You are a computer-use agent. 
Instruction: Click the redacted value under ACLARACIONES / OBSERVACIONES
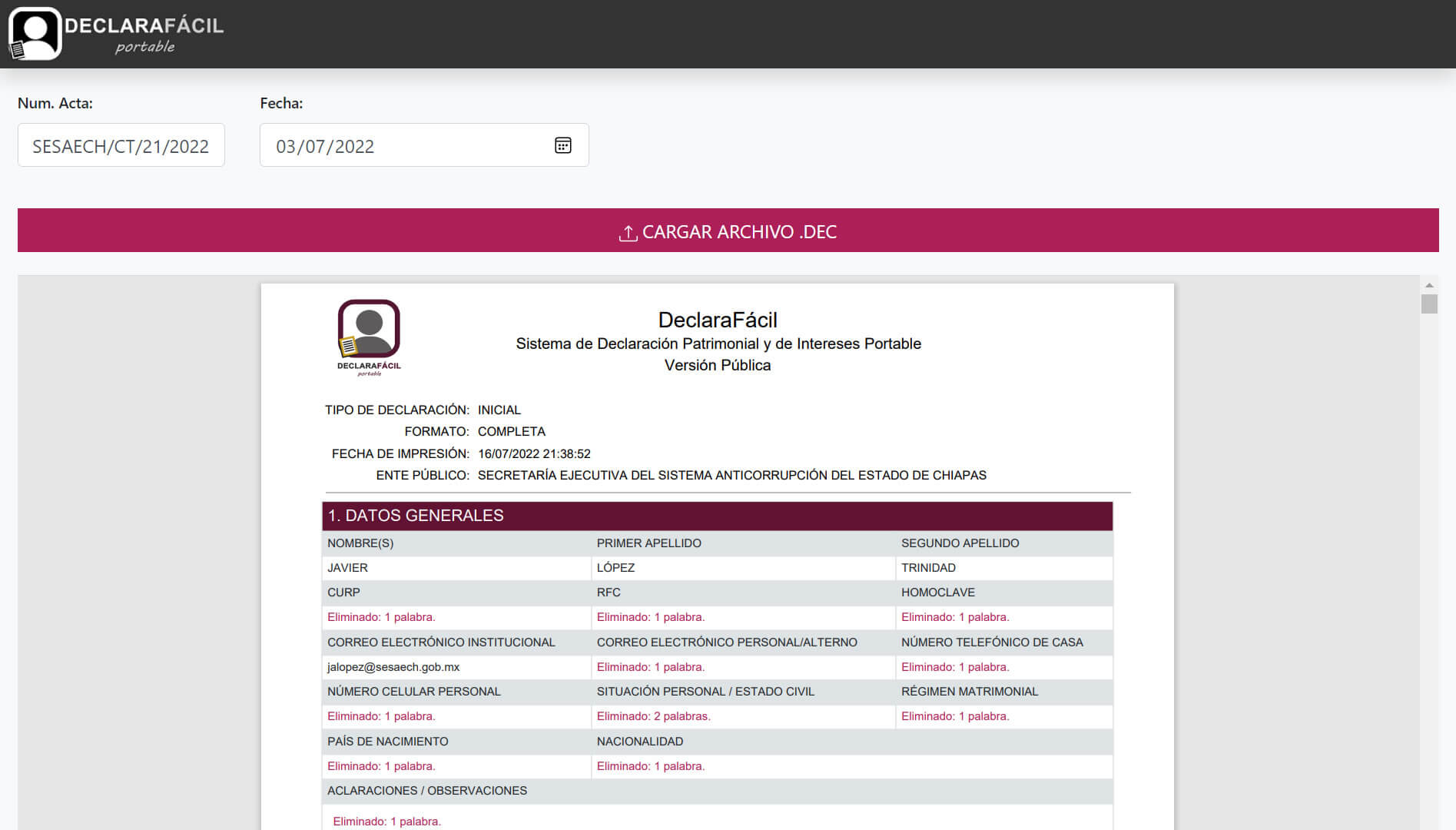coord(386,822)
